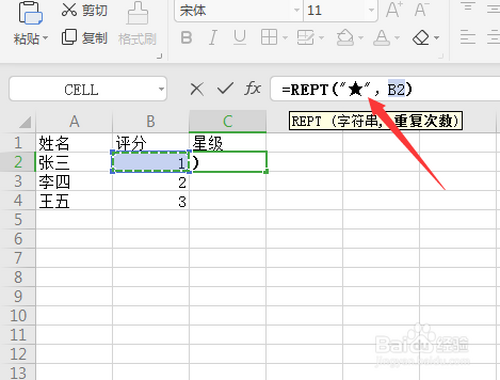Click cell B2 with value 1

151,162
